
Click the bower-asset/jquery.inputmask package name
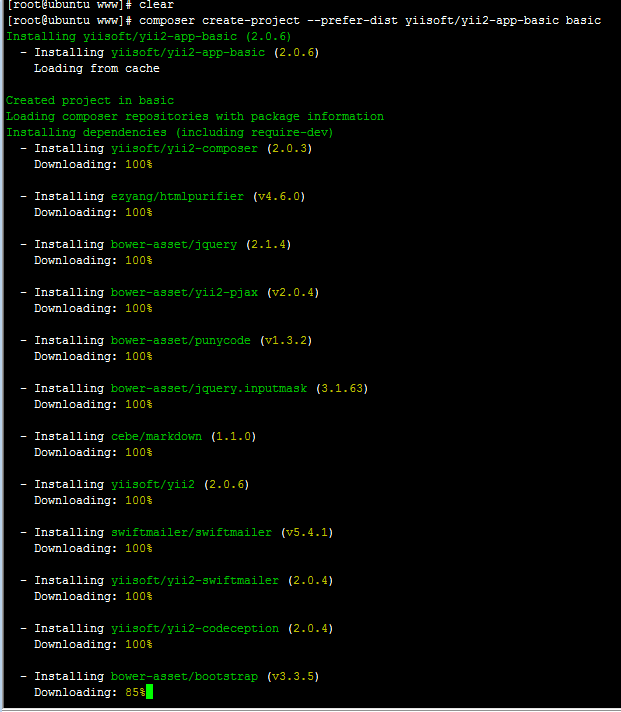209,388
